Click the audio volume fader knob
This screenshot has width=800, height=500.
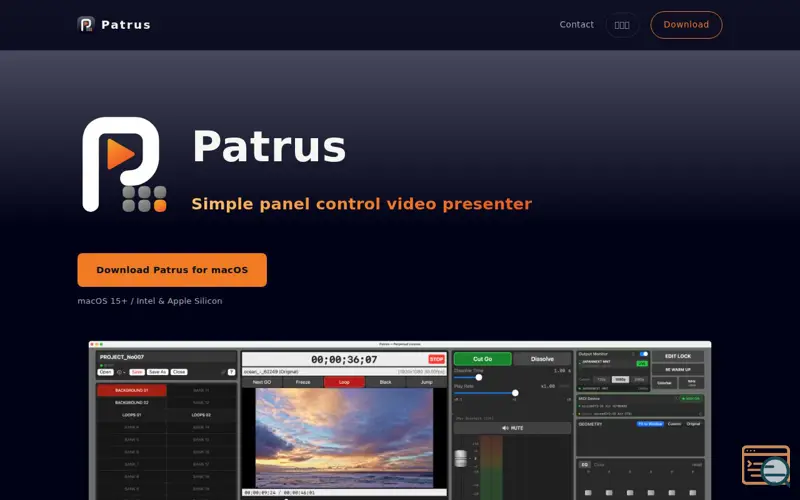coord(461,458)
